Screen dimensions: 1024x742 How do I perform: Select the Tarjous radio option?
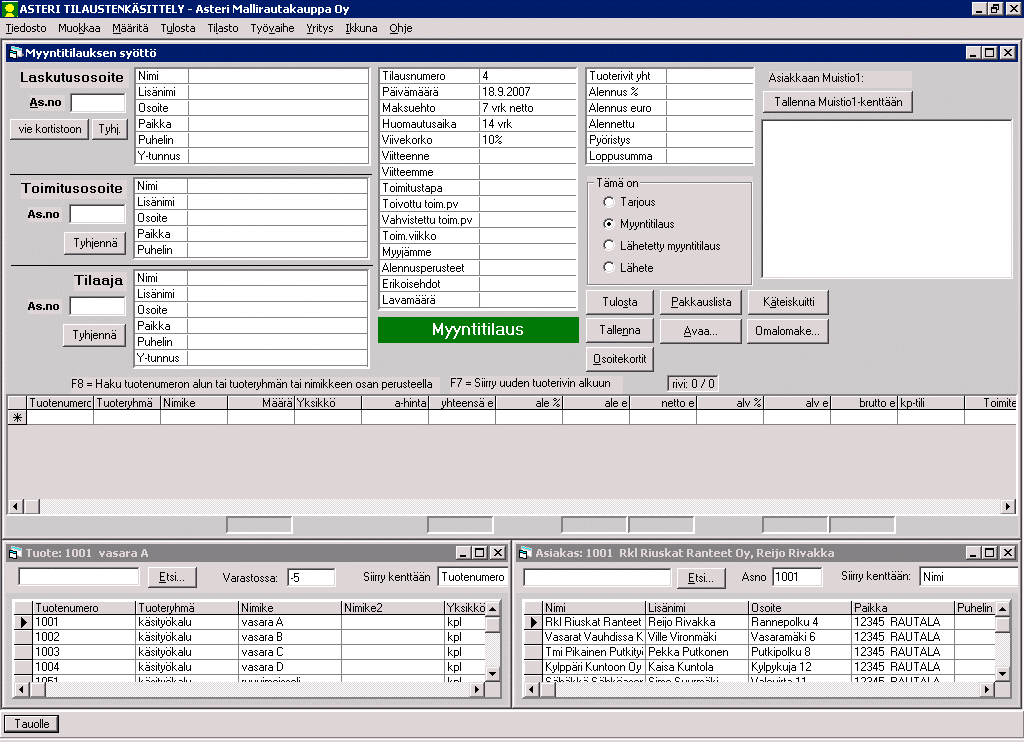609,202
